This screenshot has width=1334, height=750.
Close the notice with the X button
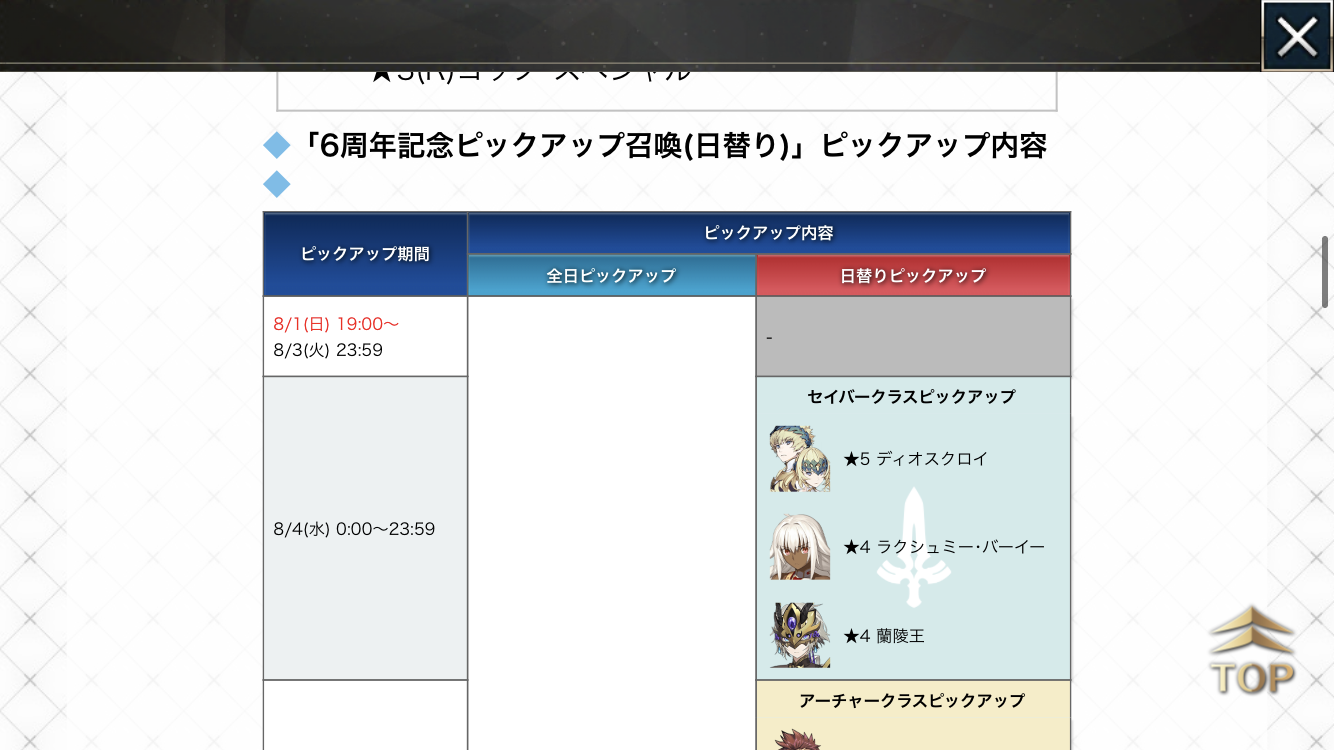point(1296,37)
